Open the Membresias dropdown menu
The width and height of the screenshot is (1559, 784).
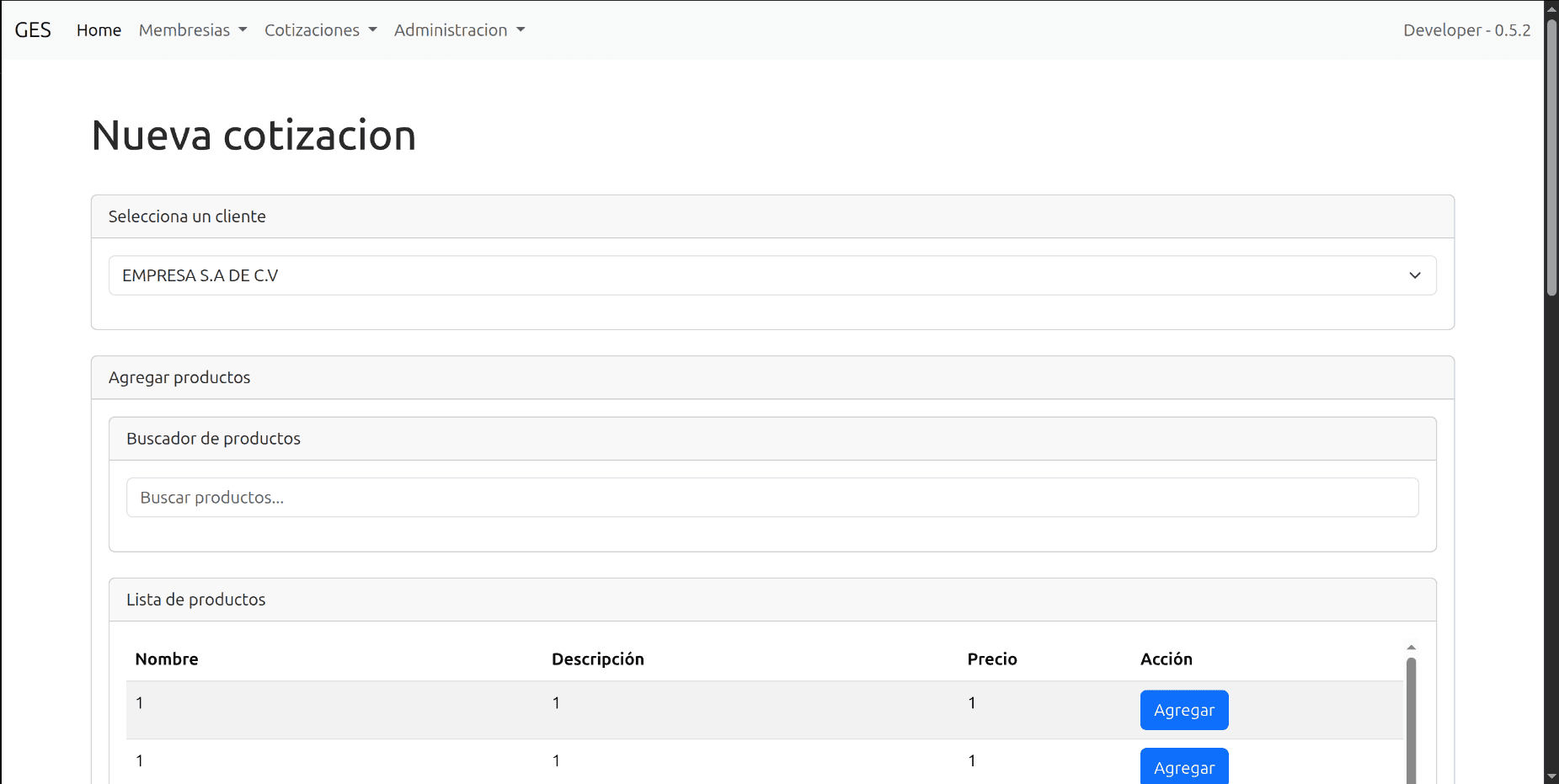tap(193, 30)
